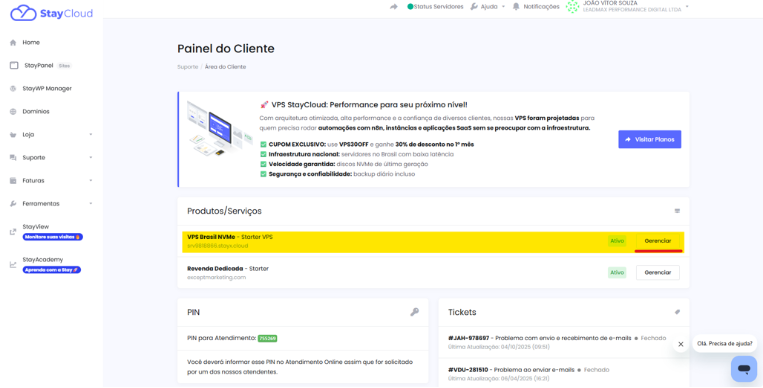Screen dimensions: 763x388
Task: Click Gerenciar for Revenda Dedicada
Action: pyautogui.click(x=658, y=273)
